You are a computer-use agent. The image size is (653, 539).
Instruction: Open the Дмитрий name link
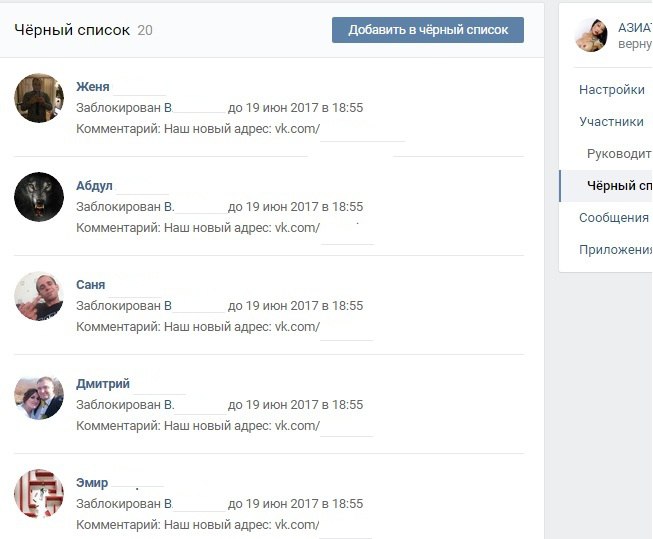coord(103,384)
